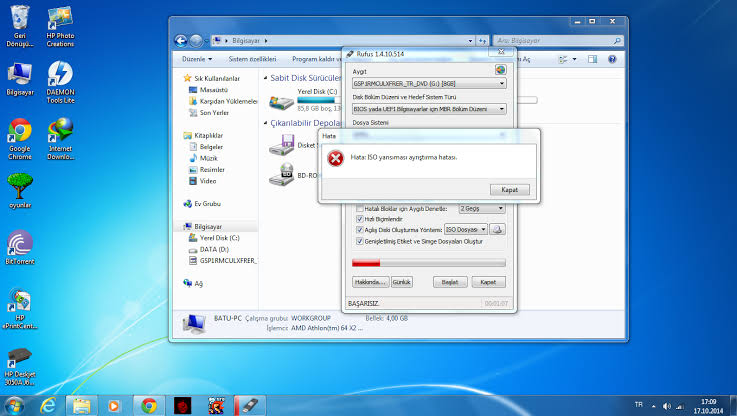737x416 pixels.
Task: Click the refresh button beside address bar
Action: (482, 41)
